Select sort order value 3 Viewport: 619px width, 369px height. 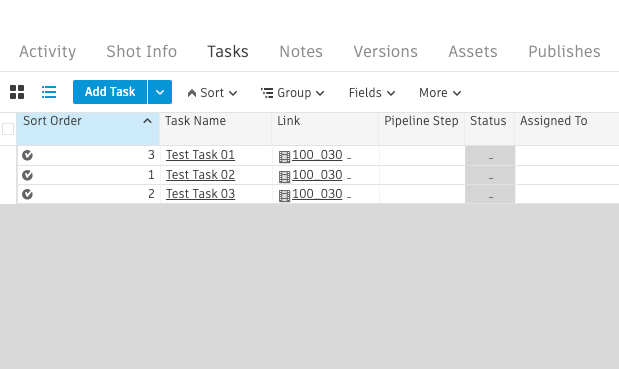151,155
